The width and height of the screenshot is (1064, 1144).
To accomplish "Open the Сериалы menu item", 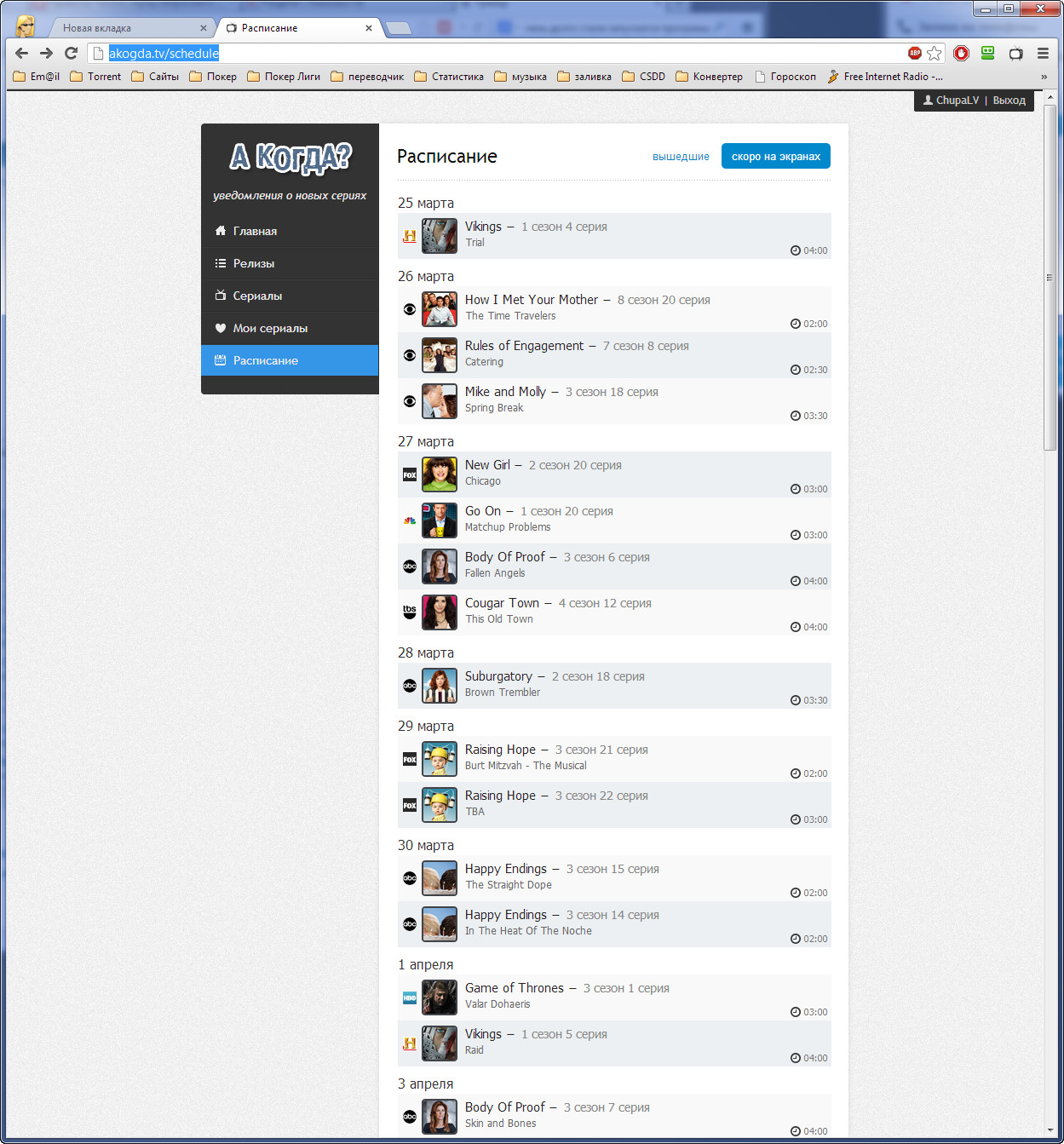I will click(x=290, y=296).
